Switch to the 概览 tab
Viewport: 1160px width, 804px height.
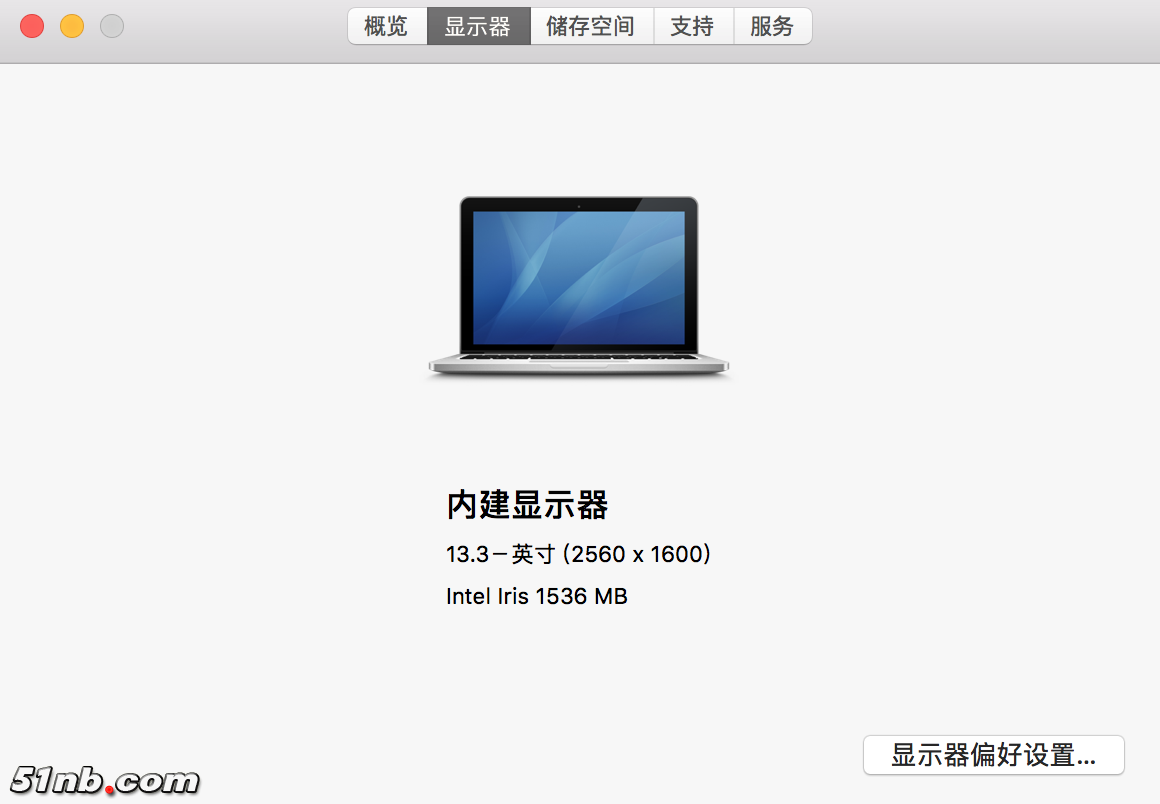pos(387,27)
